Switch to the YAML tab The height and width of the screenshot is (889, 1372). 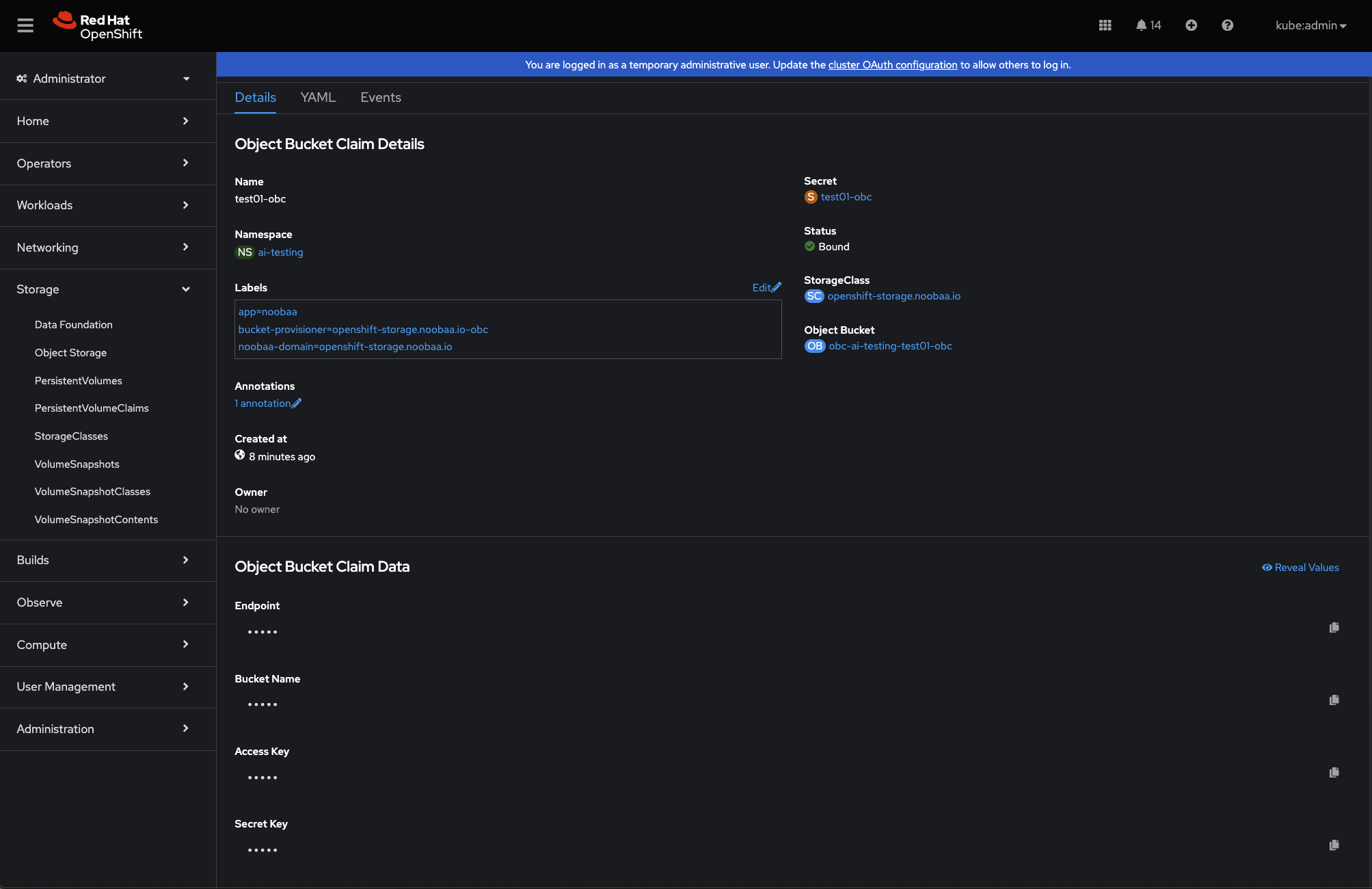coord(318,97)
